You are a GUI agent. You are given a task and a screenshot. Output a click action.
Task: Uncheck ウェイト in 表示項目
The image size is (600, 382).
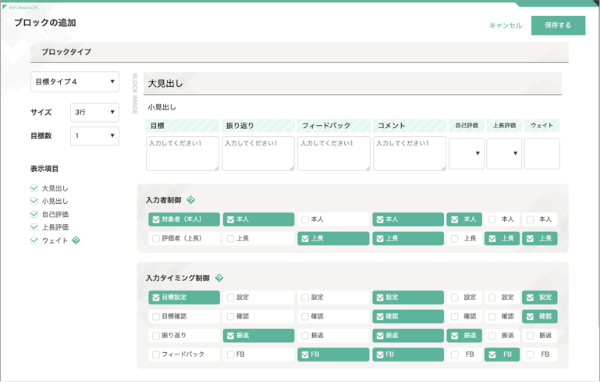point(34,240)
